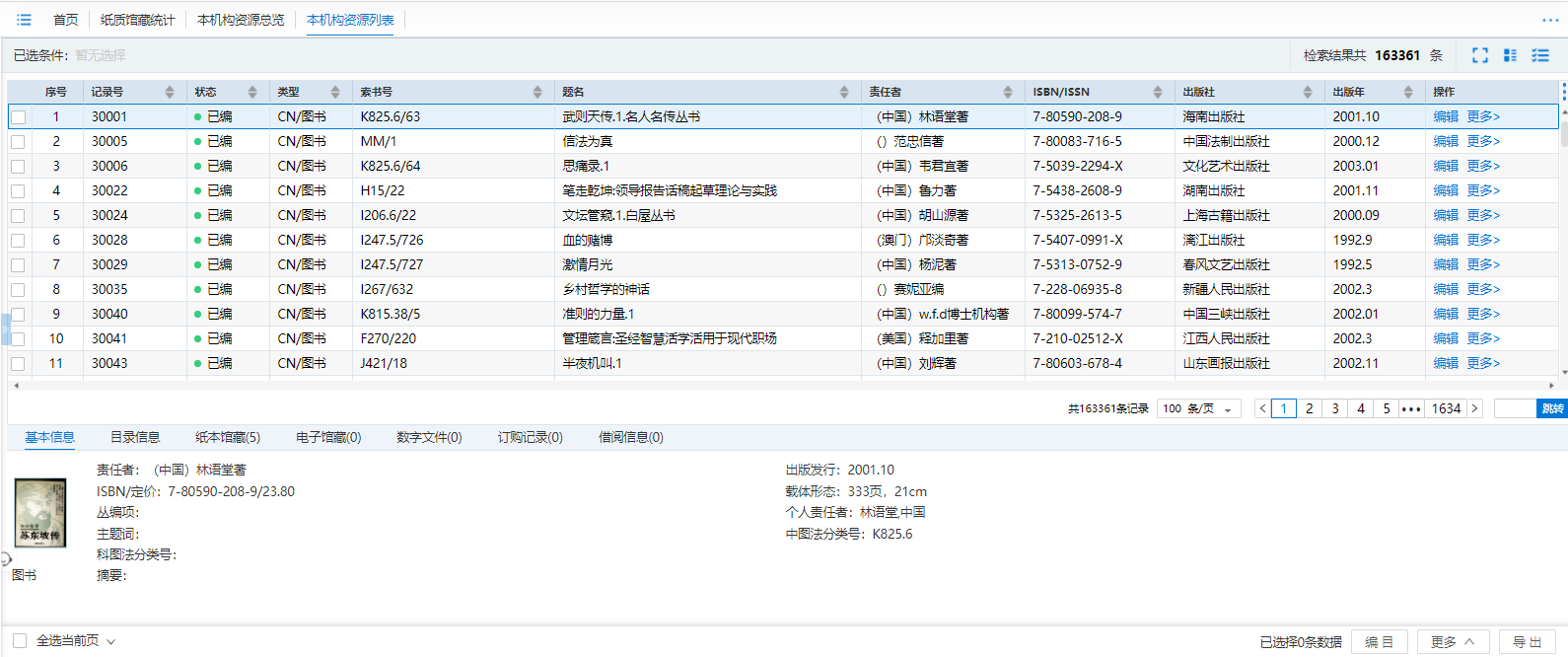The height and width of the screenshot is (657, 1568).
Task: Select checkbox for record 30029
Action: 18,264
